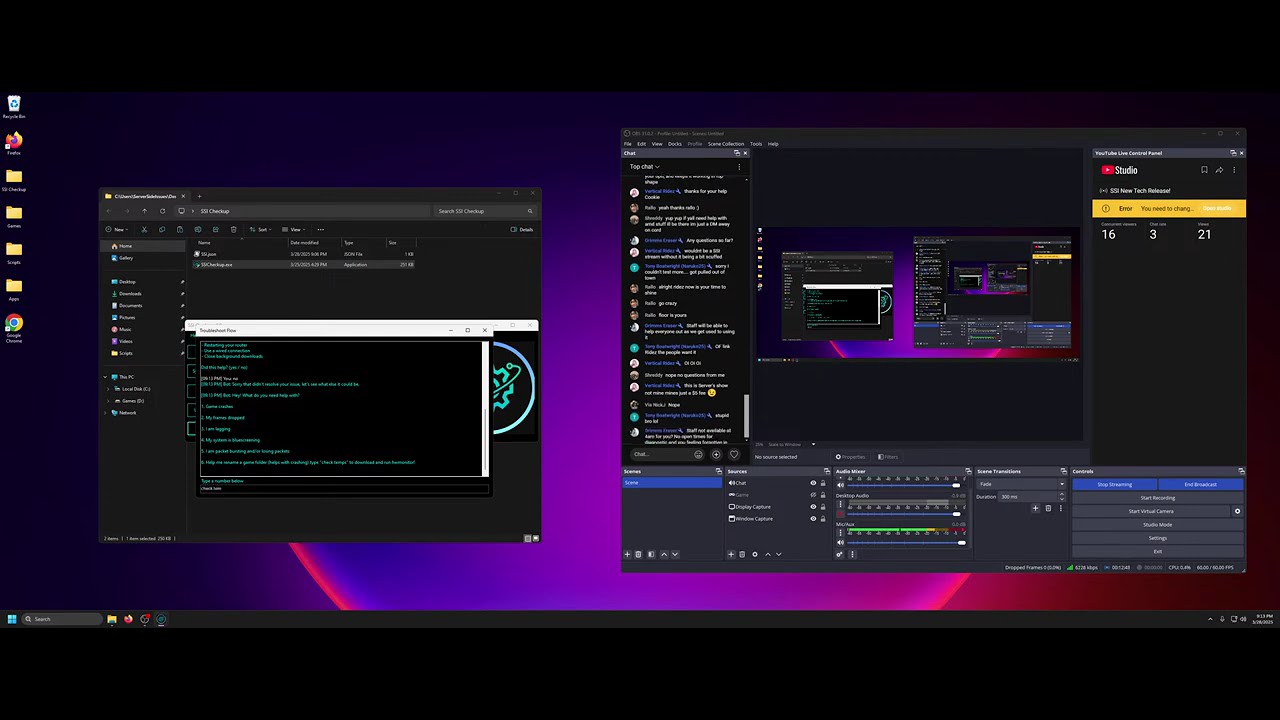Click the Stop Streaming button

click(1114, 484)
